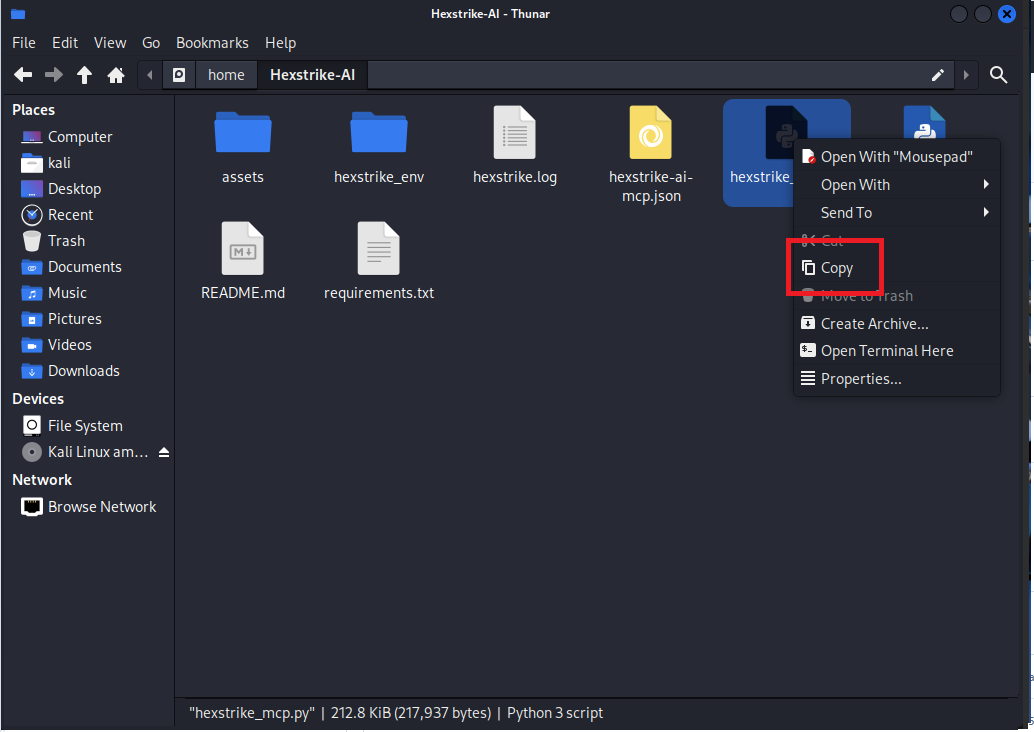Viewport: 1034px width, 732px height.
Task: Click the home path bar button
Action: click(226, 75)
